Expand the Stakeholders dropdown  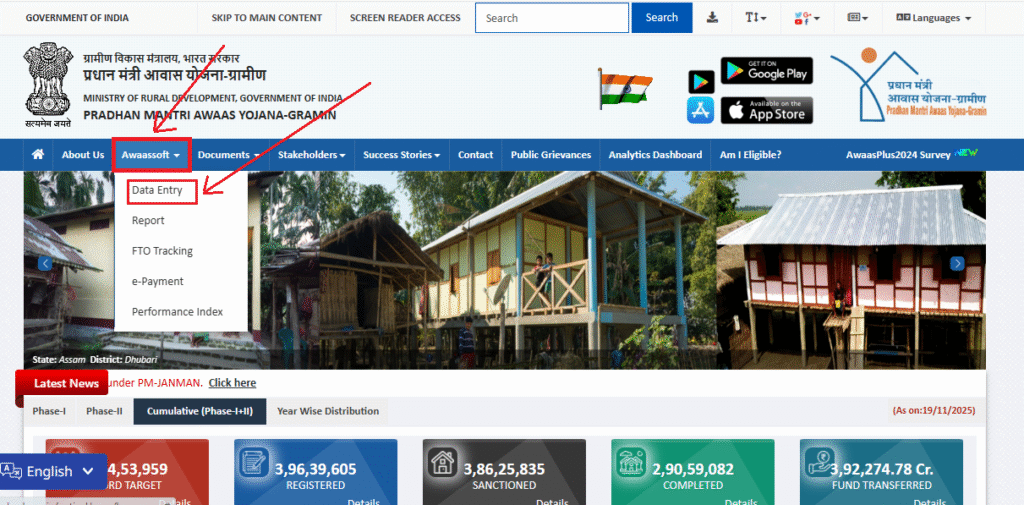pos(312,155)
